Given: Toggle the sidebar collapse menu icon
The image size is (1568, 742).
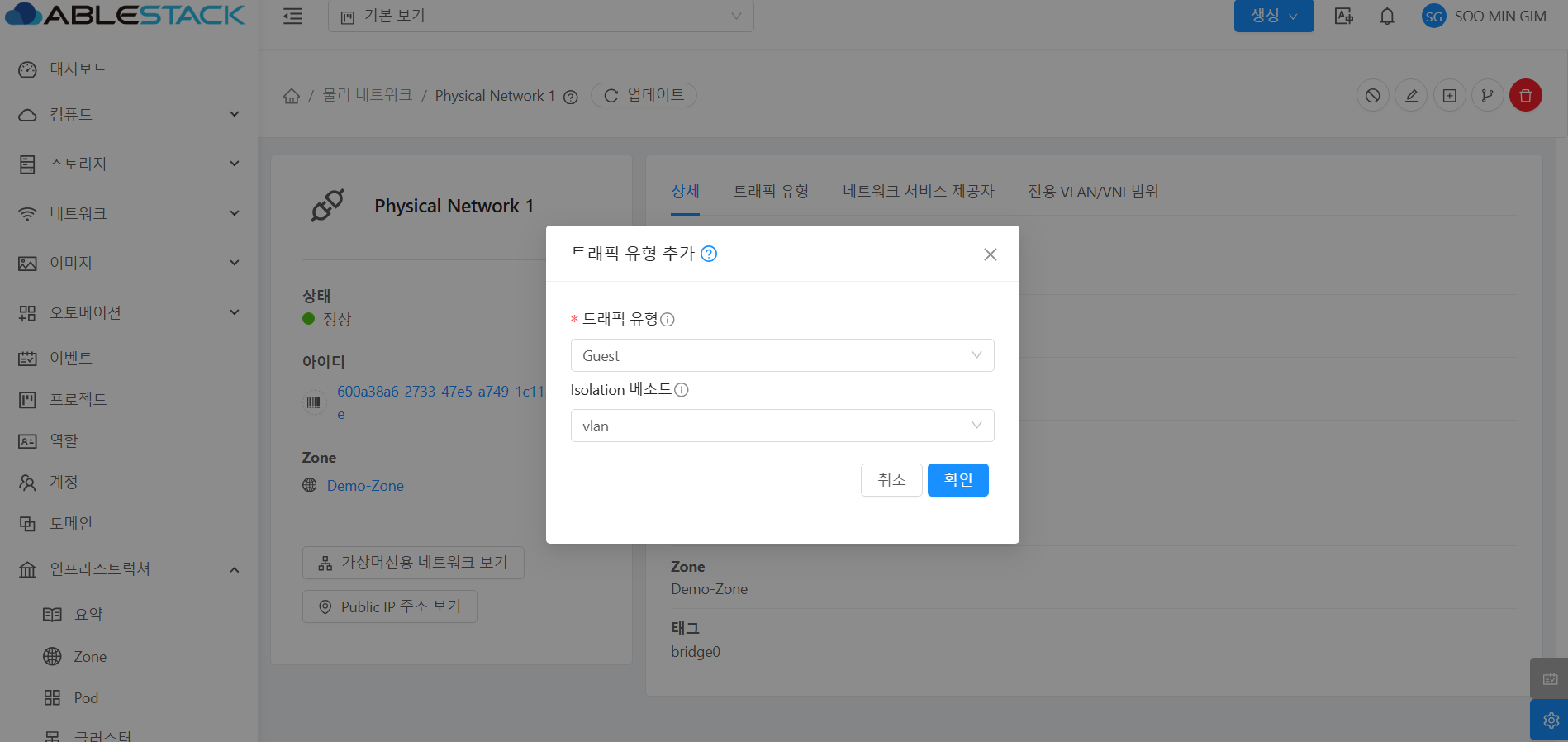Looking at the screenshot, I should [x=292, y=17].
